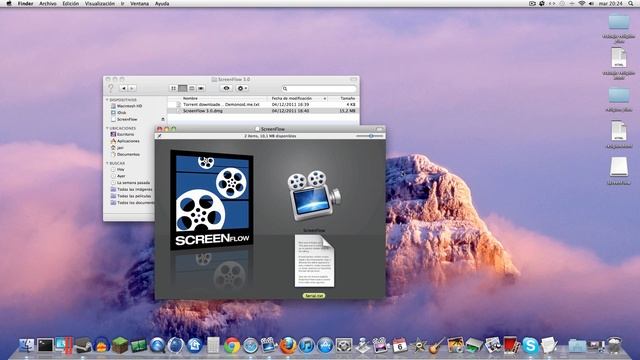
Task: Sort by the Tamaño column header
Action: coord(348,98)
